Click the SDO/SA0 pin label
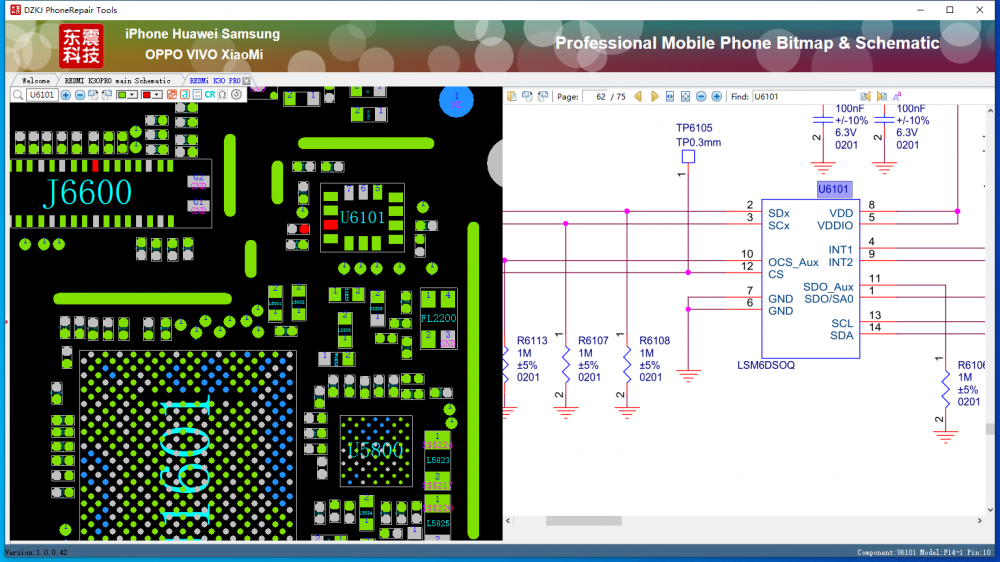This screenshot has width=1000, height=562. (x=828, y=299)
